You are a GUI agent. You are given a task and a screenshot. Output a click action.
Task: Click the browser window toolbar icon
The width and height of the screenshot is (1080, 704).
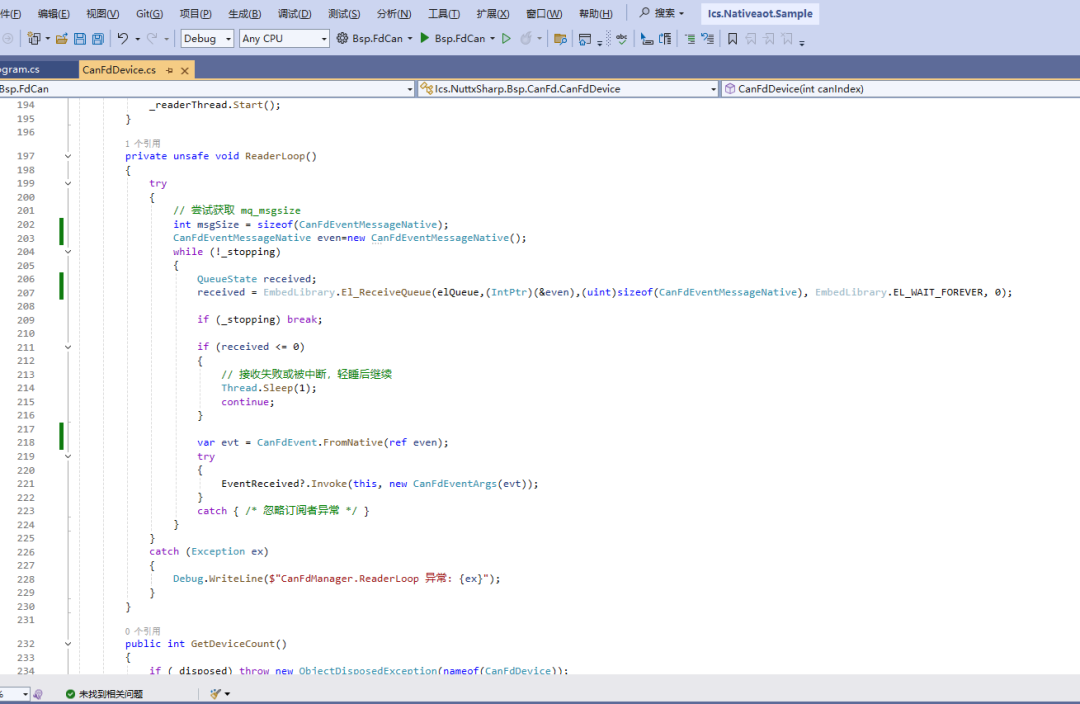(x=585, y=39)
